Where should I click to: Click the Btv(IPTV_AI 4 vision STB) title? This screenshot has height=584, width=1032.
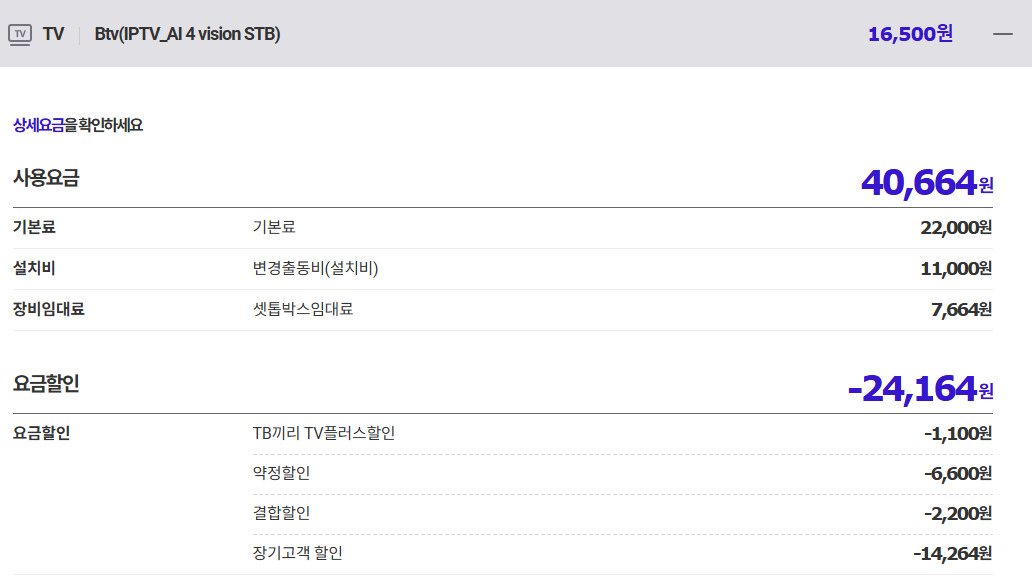pos(187,34)
